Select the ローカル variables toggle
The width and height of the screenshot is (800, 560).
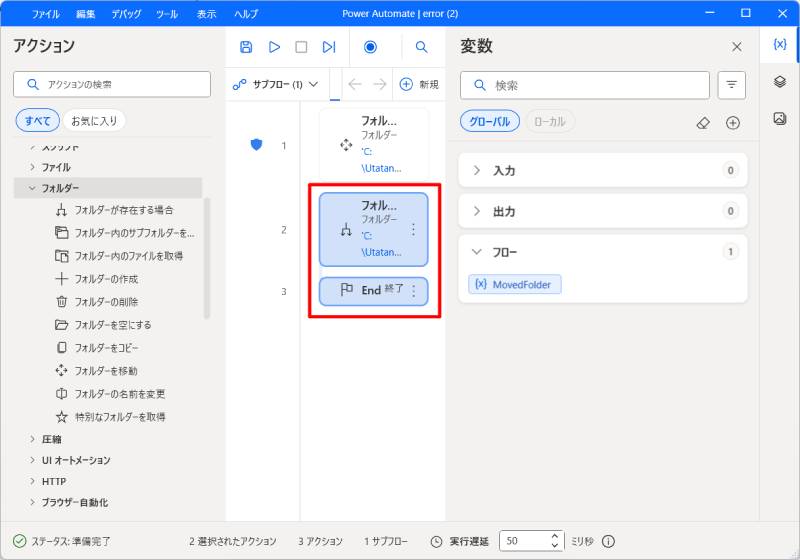click(x=549, y=121)
